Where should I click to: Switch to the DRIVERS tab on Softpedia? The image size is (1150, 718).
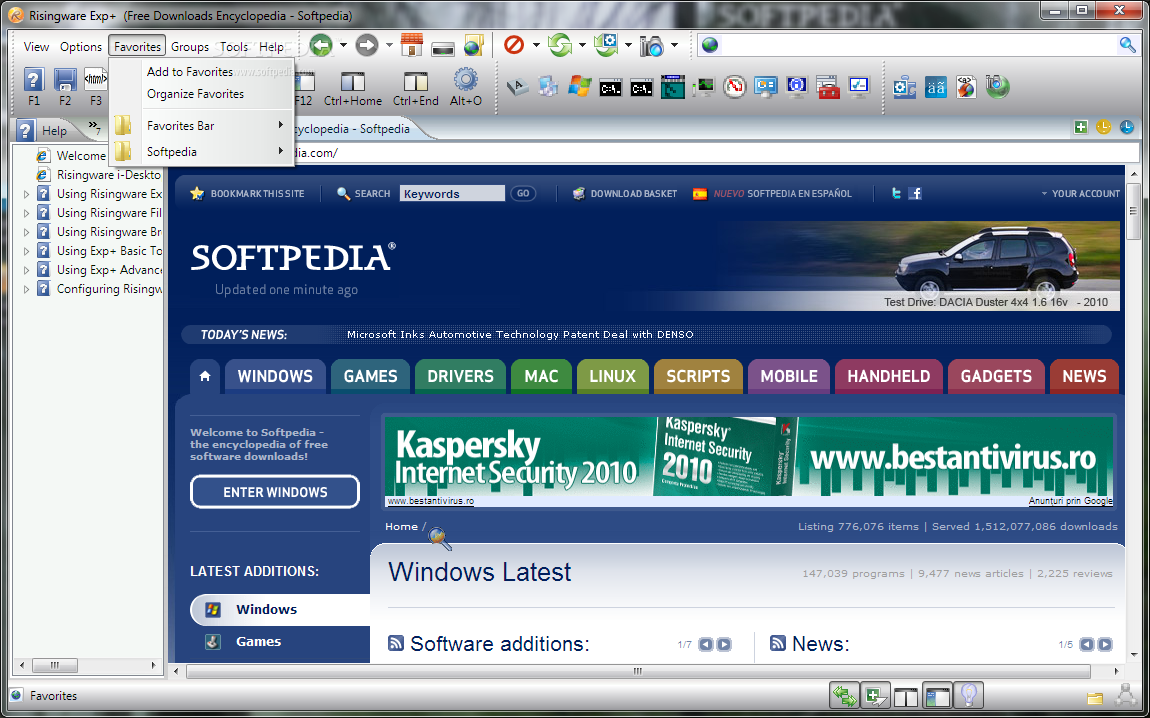click(461, 376)
